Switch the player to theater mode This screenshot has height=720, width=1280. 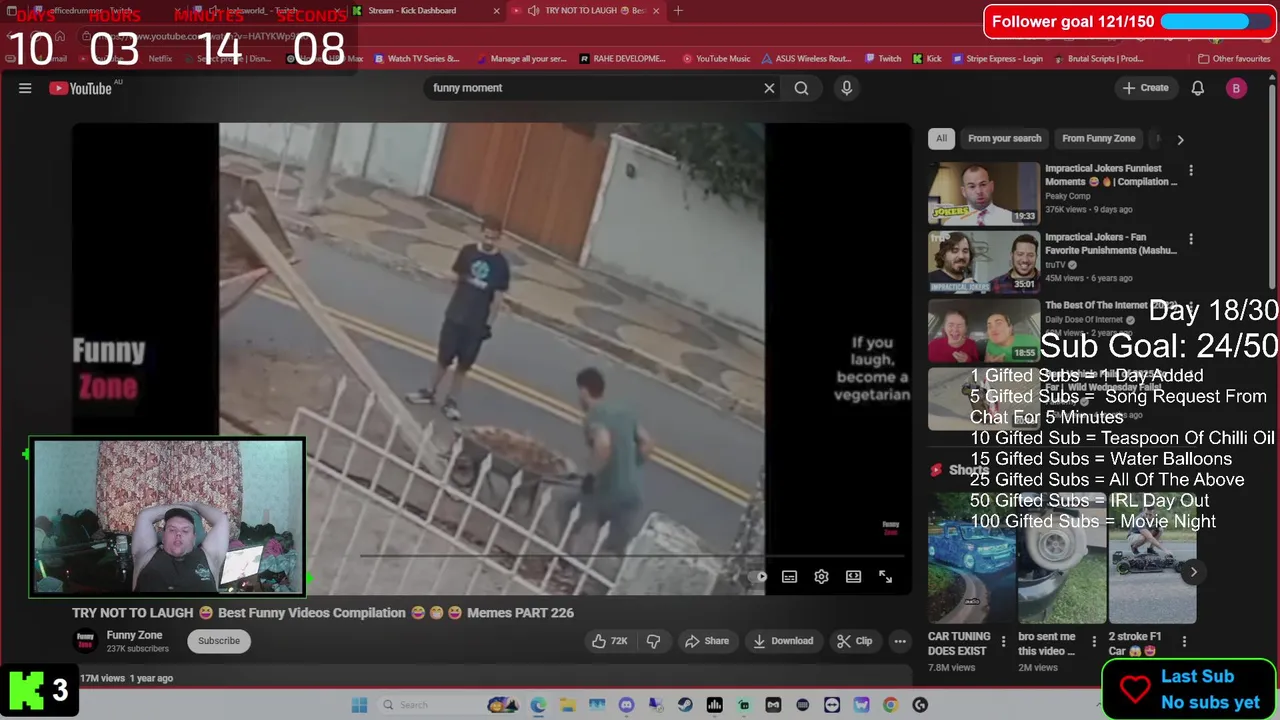853,577
